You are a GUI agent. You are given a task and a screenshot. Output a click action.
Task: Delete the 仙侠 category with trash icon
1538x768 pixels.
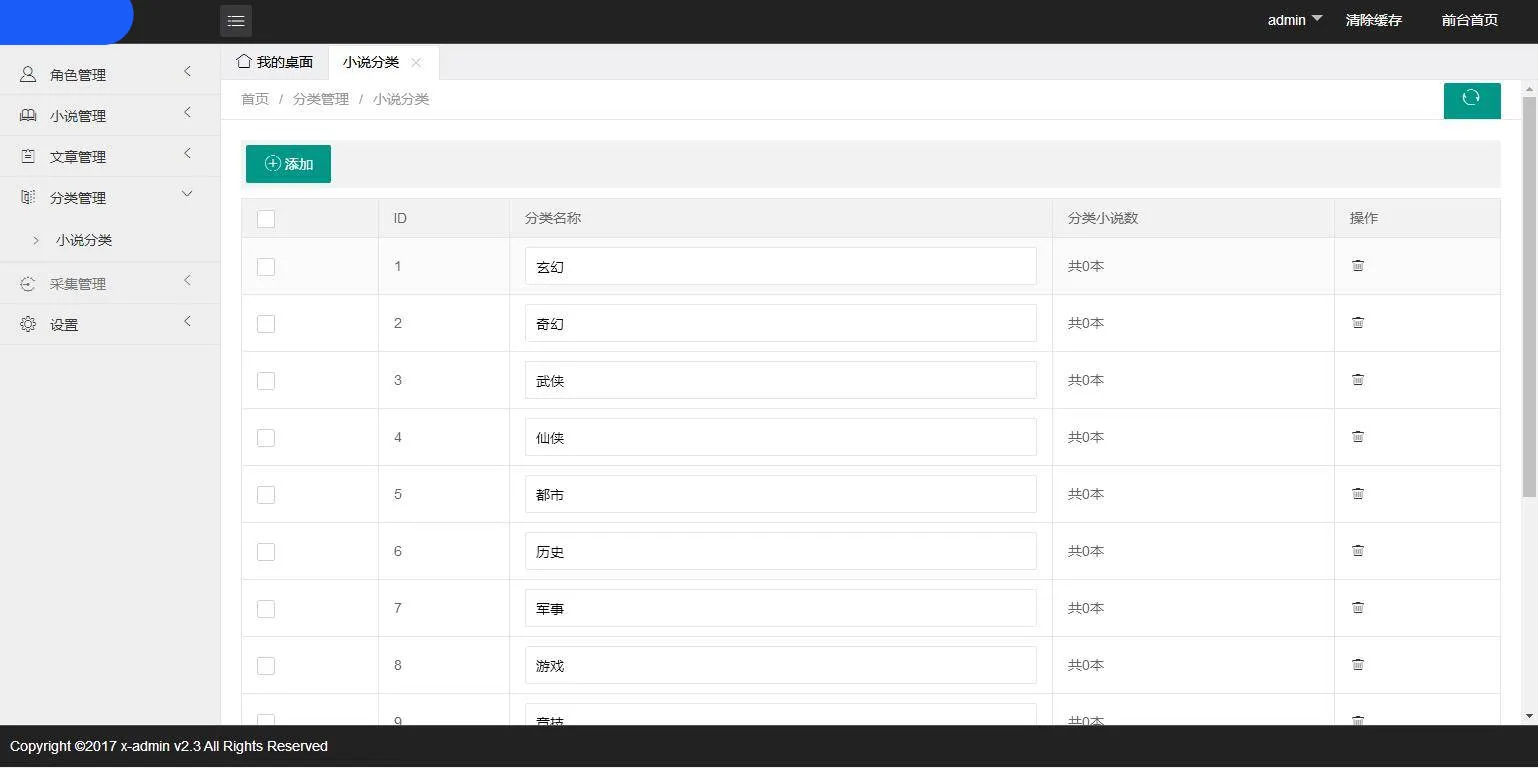tap(1358, 436)
